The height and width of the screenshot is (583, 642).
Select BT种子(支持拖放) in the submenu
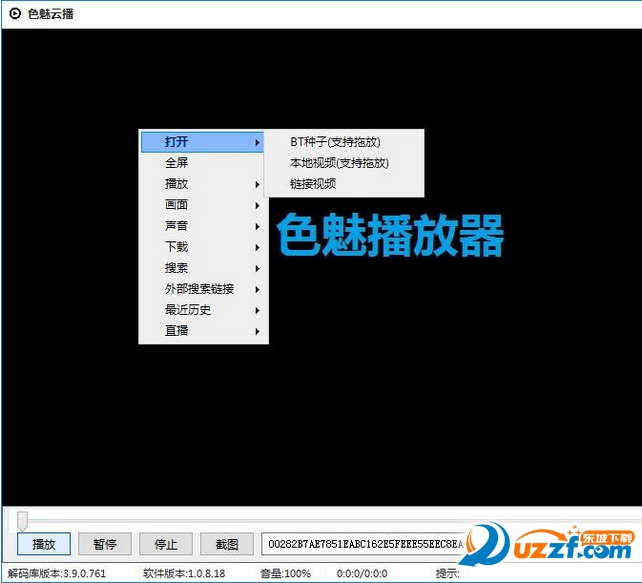tap(344, 142)
